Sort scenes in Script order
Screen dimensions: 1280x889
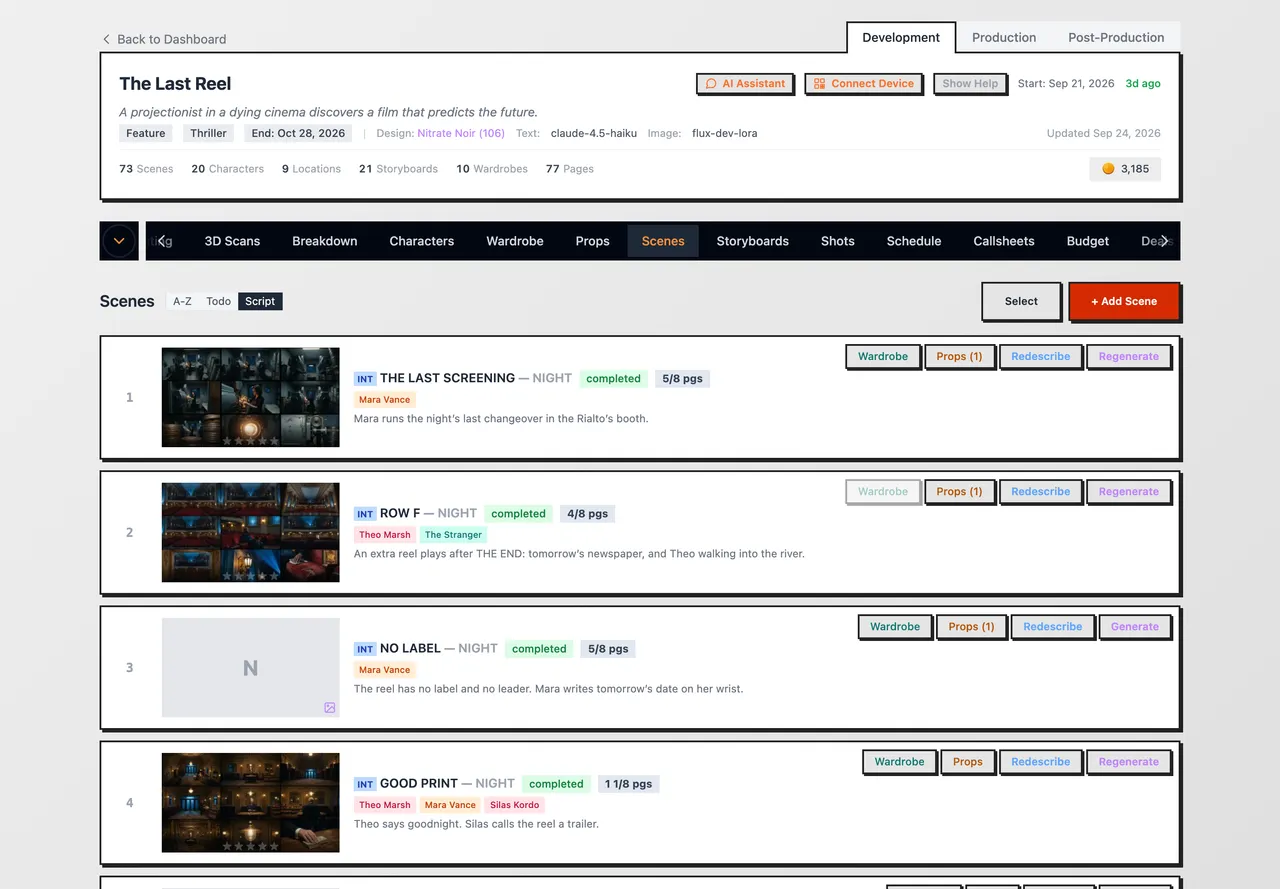[260, 301]
